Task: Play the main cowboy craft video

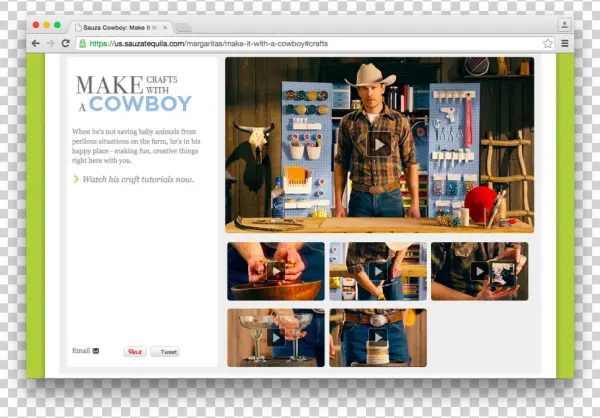Action: click(378, 144)
